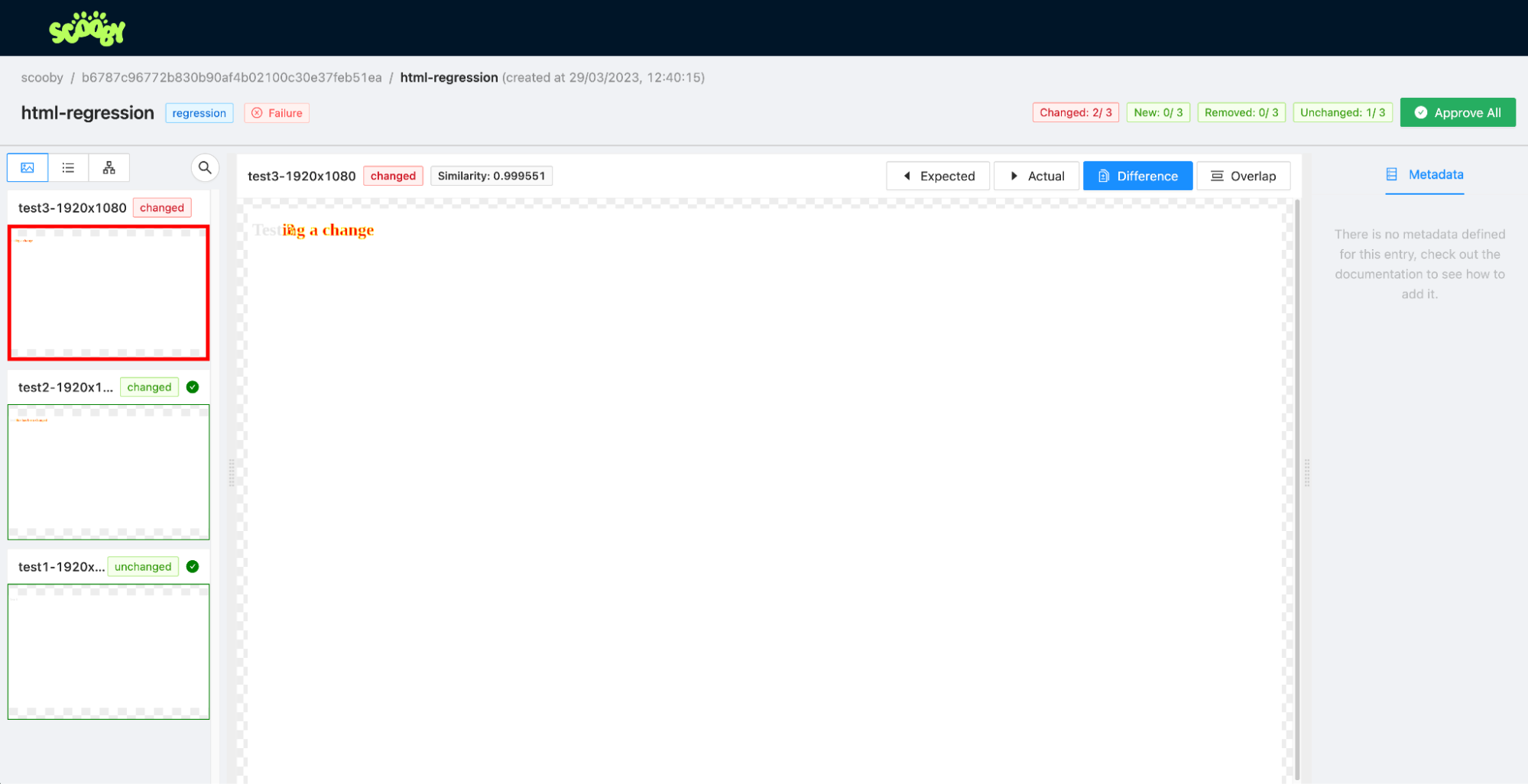Select the Difference comparison mode
Image resolution: width=1528 pixels, height=784 pixels.
click(x=1137, y=176)
